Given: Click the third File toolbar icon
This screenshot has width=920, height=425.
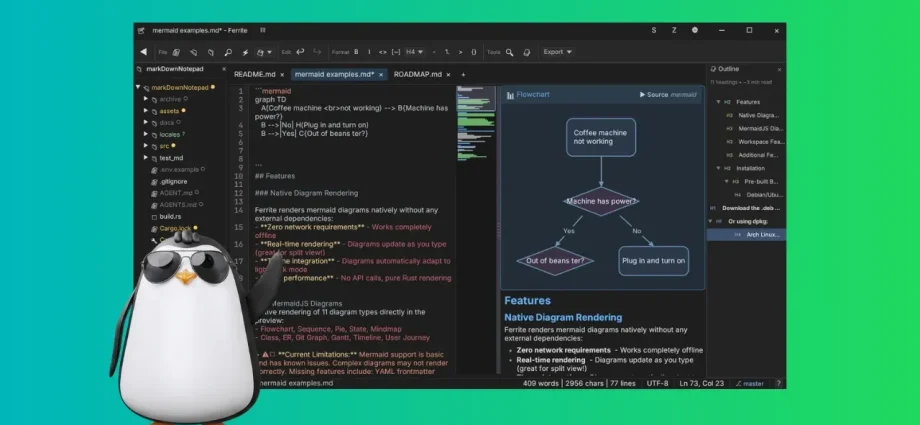Looking at the screenshot, I should pyautogui.click(x=211, y=52).
